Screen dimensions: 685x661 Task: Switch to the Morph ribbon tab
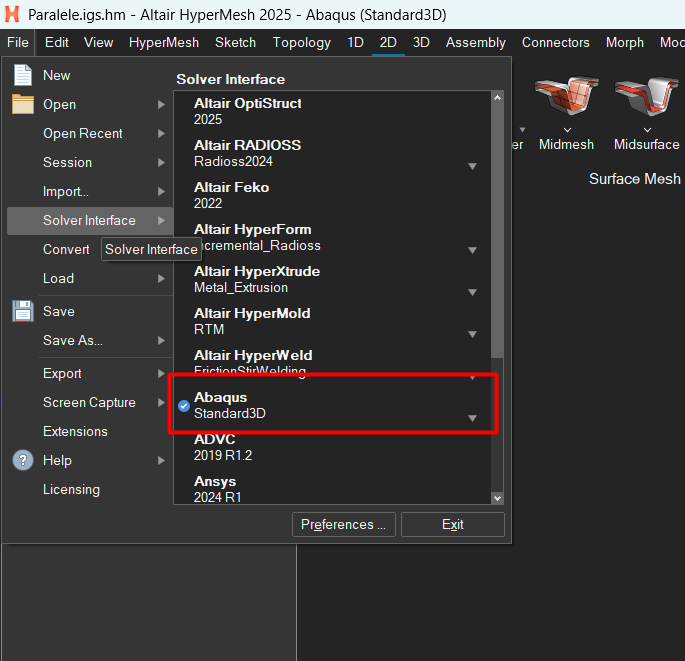(x=625, y=42)
